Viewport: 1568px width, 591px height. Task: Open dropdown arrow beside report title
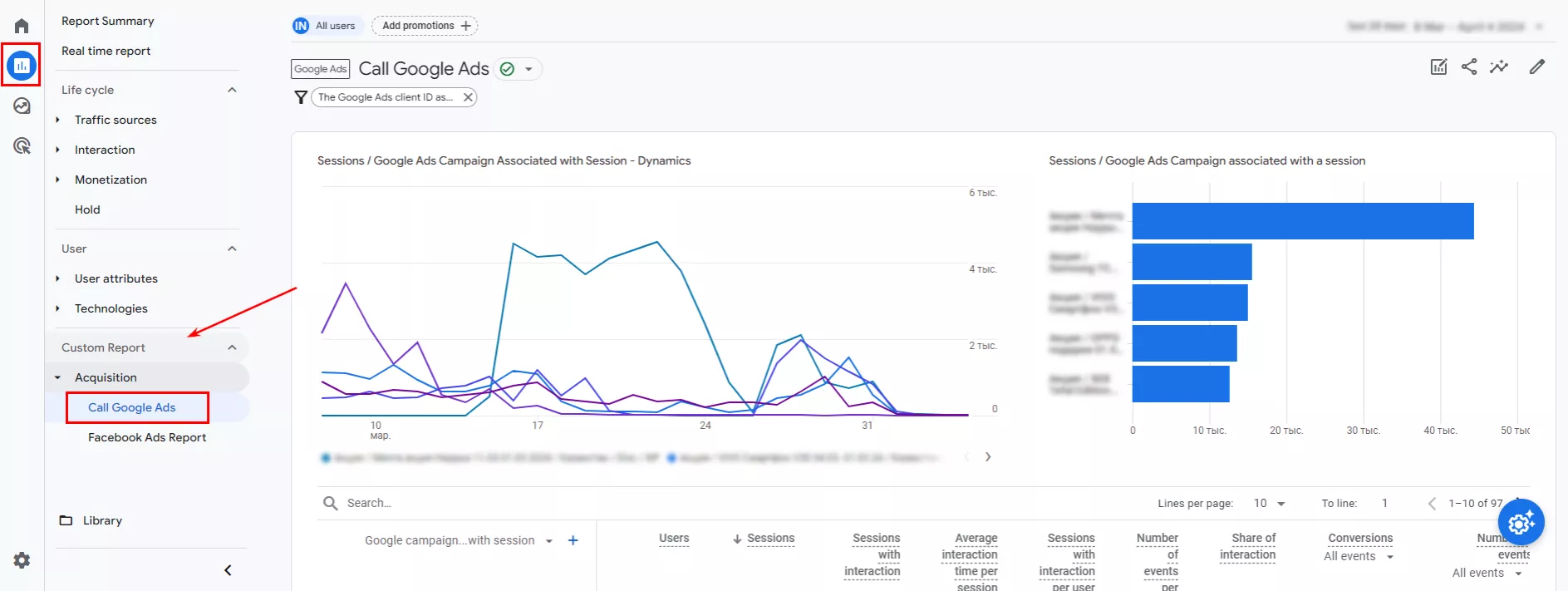[x=528, y=69]
